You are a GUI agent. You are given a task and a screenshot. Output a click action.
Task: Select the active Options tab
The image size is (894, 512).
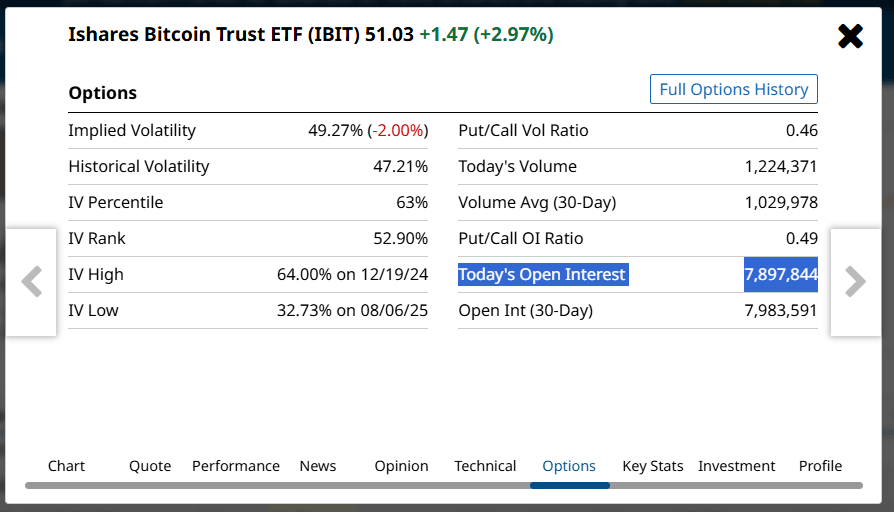pyautogui.click(x=569, y=466)
